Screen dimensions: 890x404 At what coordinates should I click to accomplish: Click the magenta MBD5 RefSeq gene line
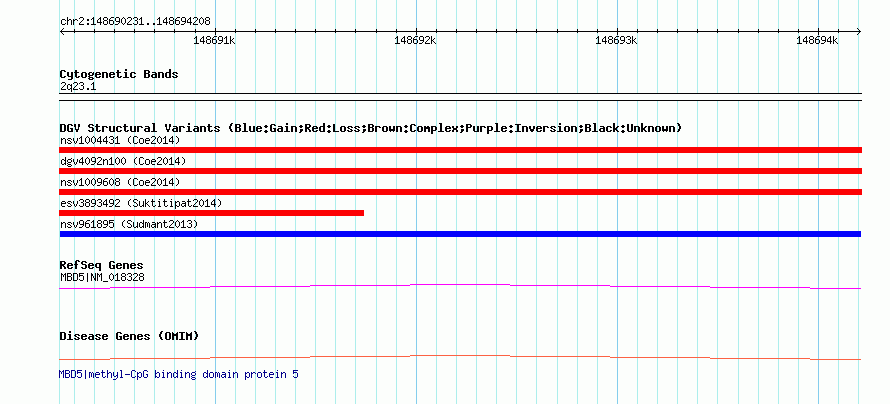[460, 287]
